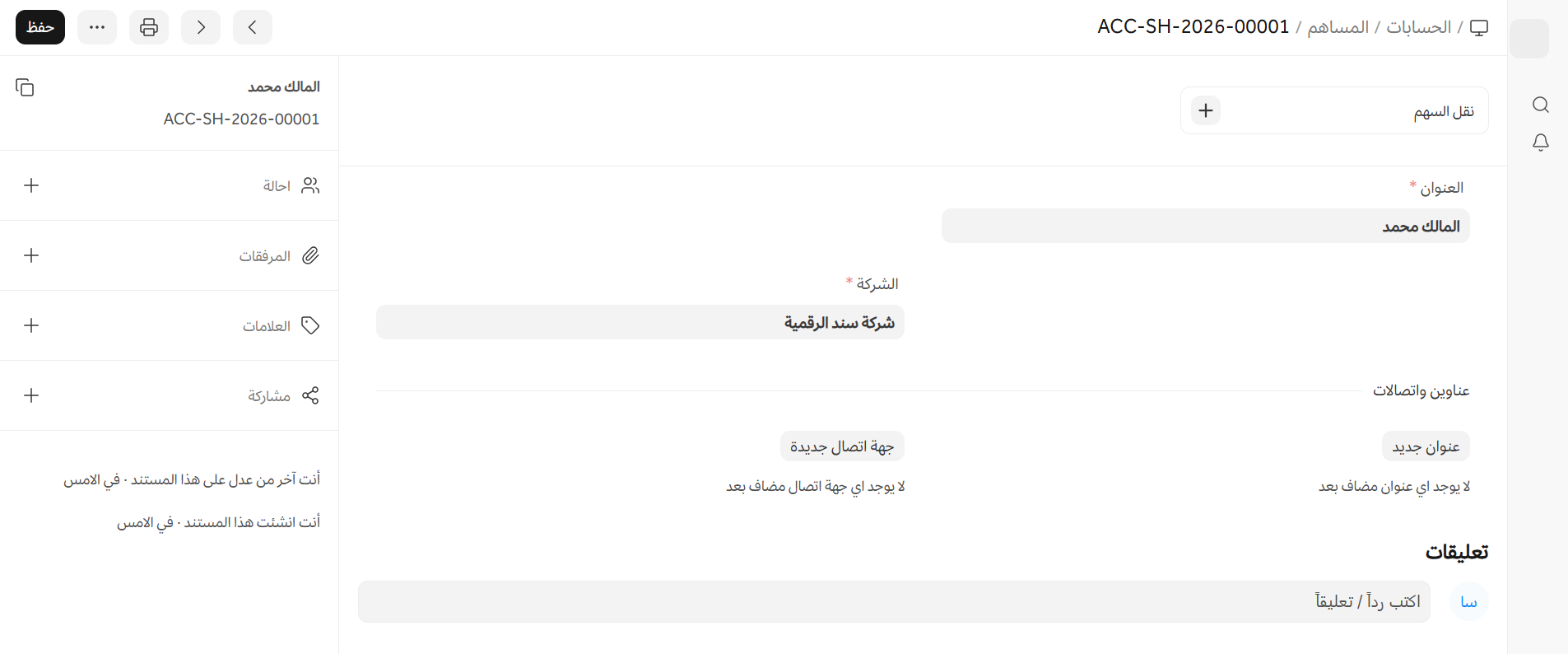Open المساهم breadcrumb link
Viewport: 1568px width, 654px height.
coord(1338,27)
